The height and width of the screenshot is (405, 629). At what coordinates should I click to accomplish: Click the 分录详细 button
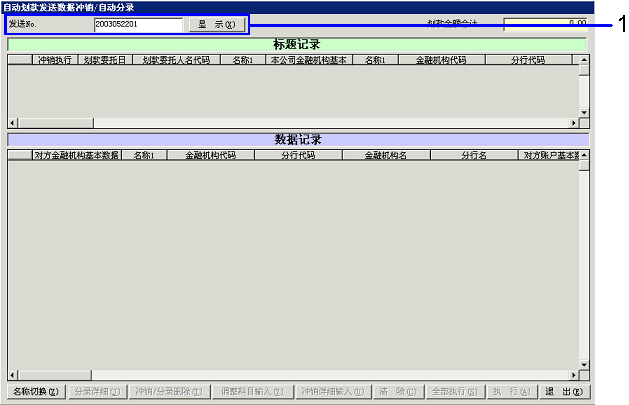tap(97, 391)
